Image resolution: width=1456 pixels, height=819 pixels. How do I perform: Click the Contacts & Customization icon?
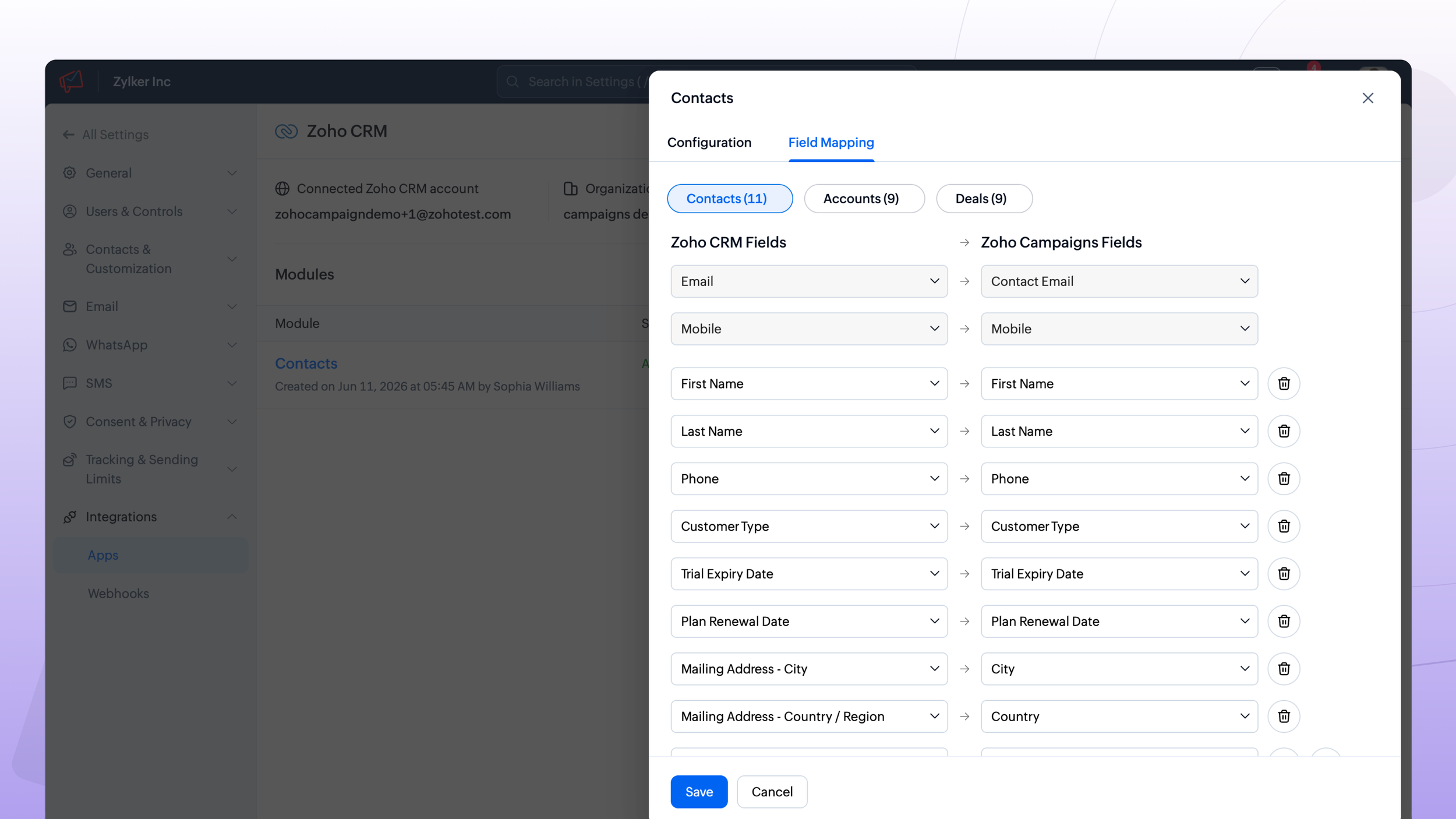(x=70, y=249)
